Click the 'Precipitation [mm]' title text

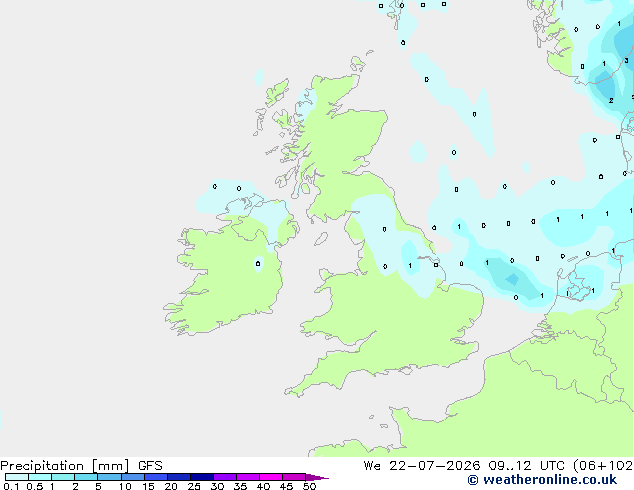pyautogui.click(x=65, y=466)
